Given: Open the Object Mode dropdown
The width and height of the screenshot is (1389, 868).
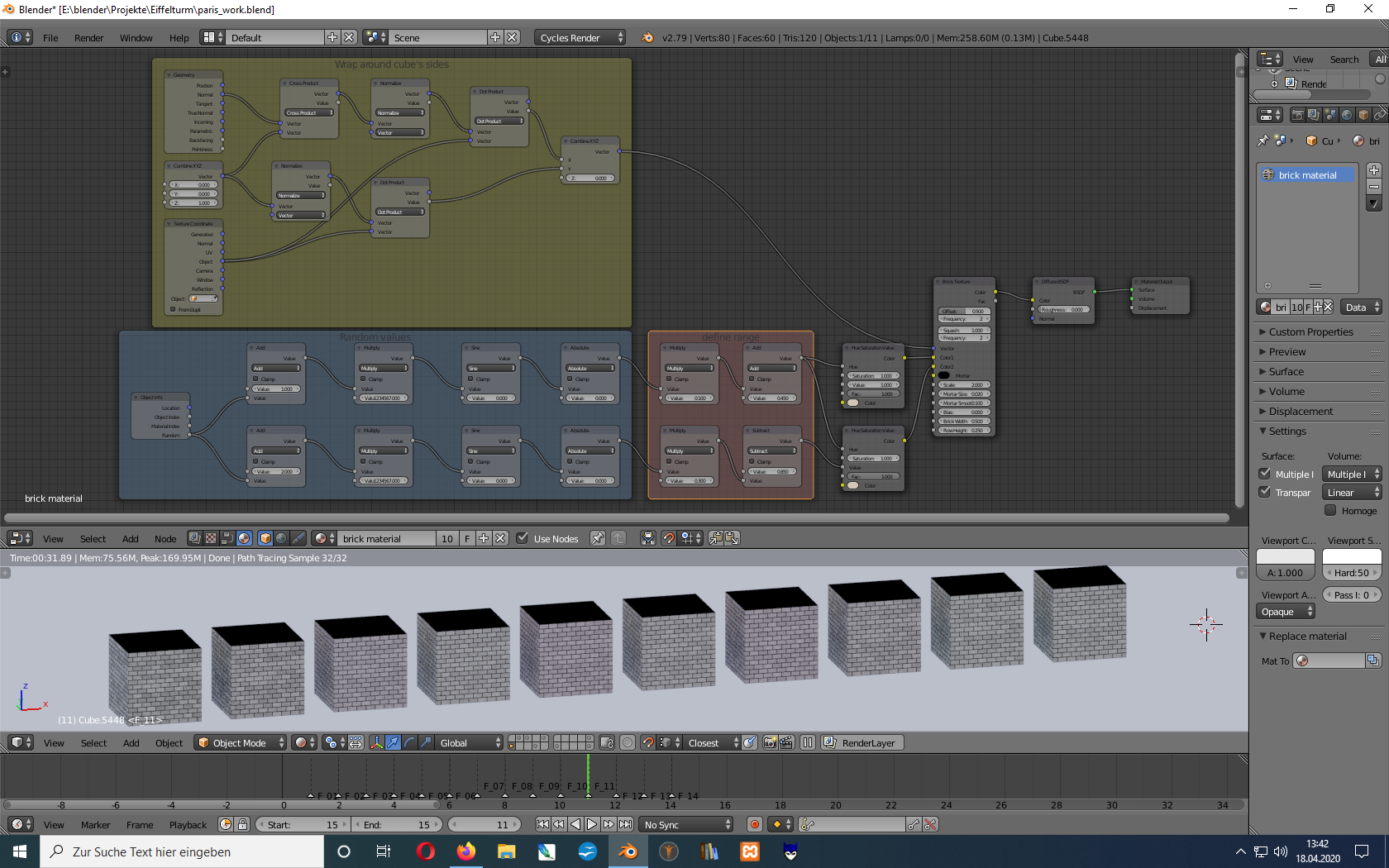Looking at the screenshot, I should [241, 742].
